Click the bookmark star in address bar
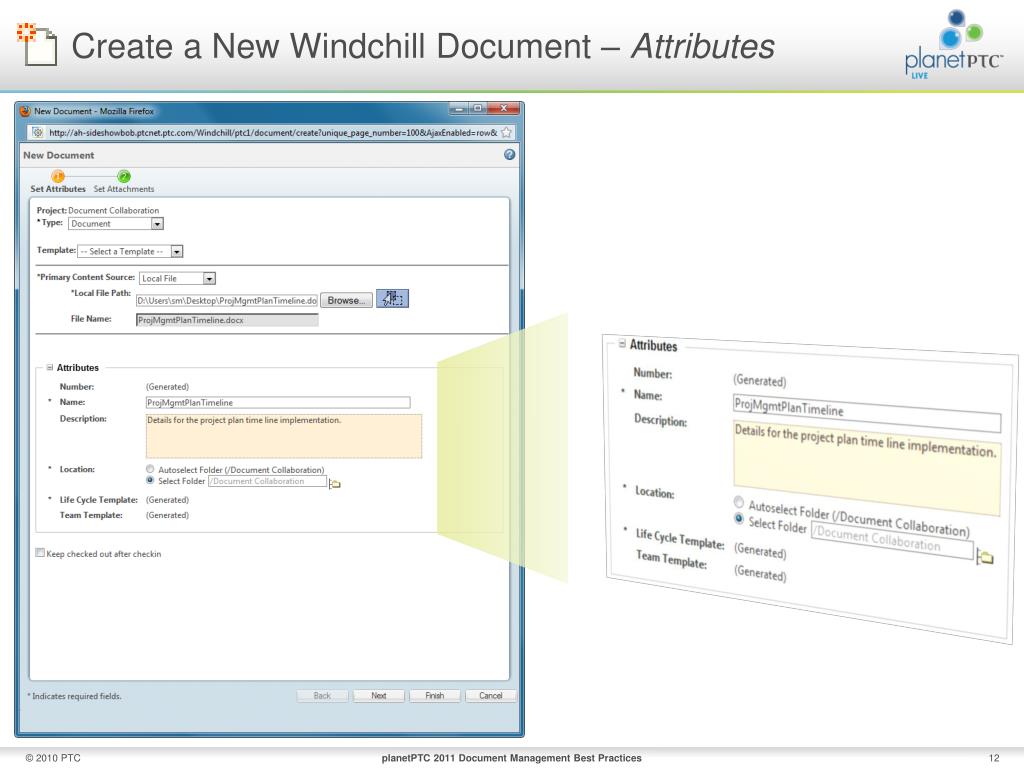 pos(506,133)
